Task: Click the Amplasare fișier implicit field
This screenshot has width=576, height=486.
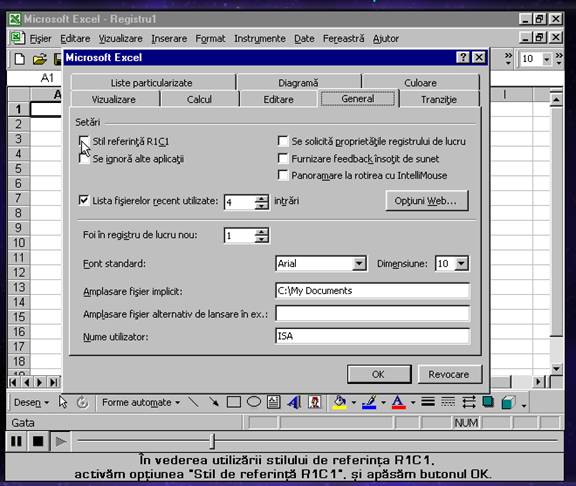Action: 372,291
